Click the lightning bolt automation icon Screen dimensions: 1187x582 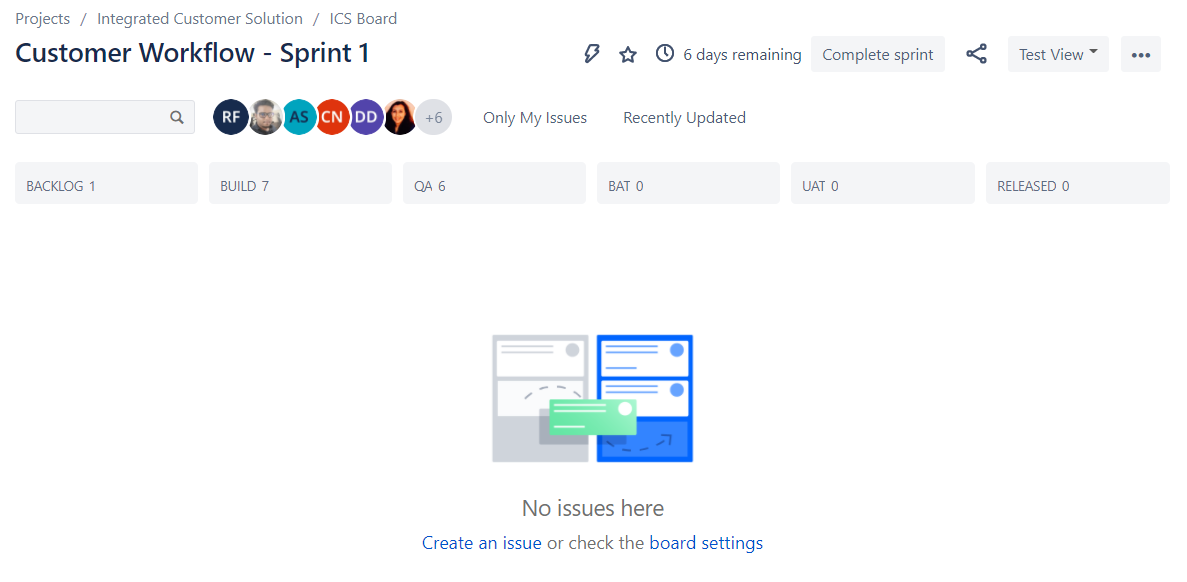click(x=591, y=54)
